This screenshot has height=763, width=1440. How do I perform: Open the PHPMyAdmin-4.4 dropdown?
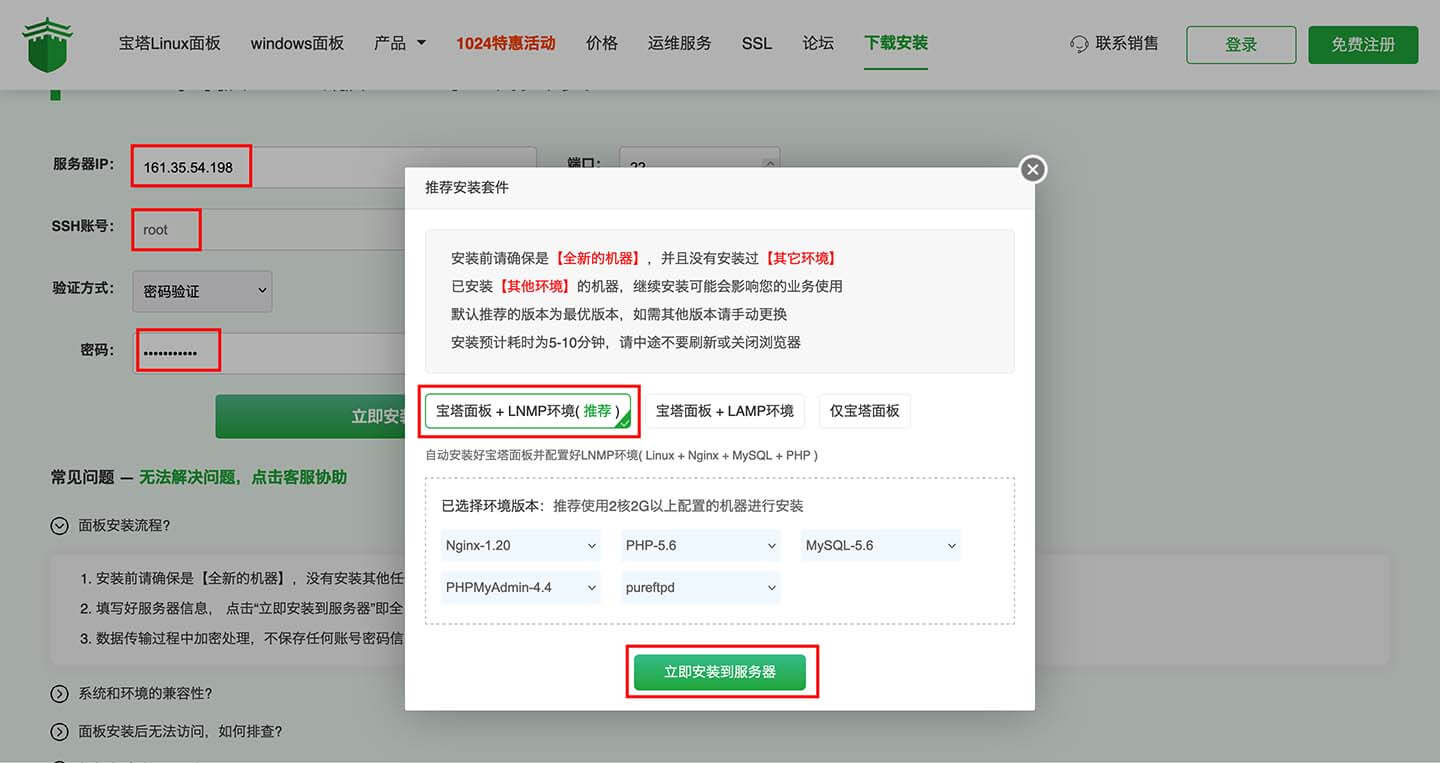(521, 587)
